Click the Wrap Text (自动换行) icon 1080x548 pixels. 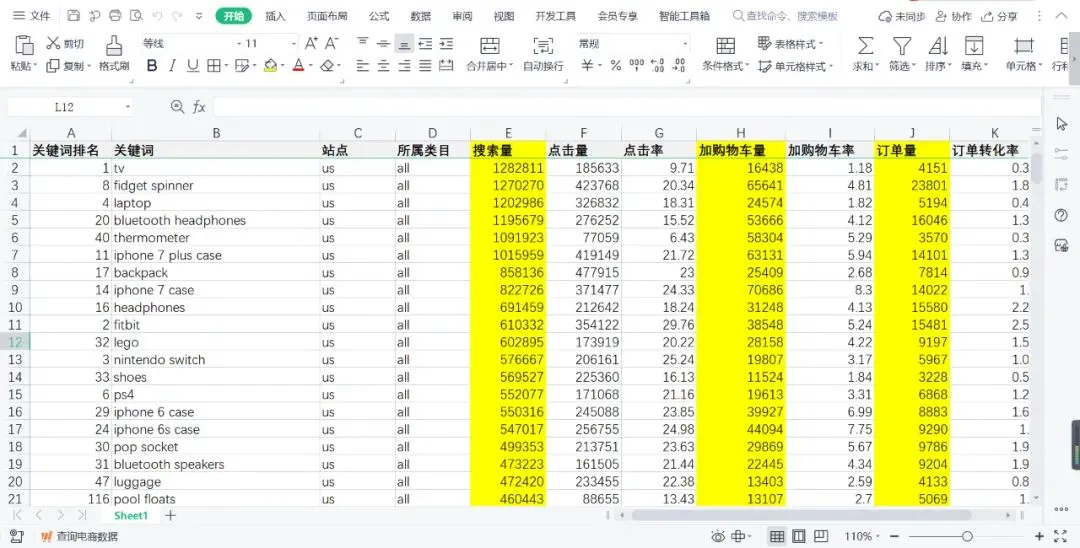pos(543,47)
